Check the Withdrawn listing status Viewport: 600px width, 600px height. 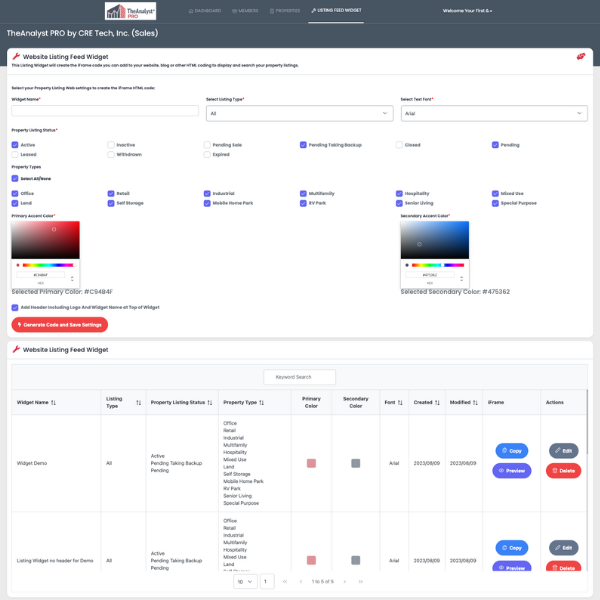click(111, 155)
